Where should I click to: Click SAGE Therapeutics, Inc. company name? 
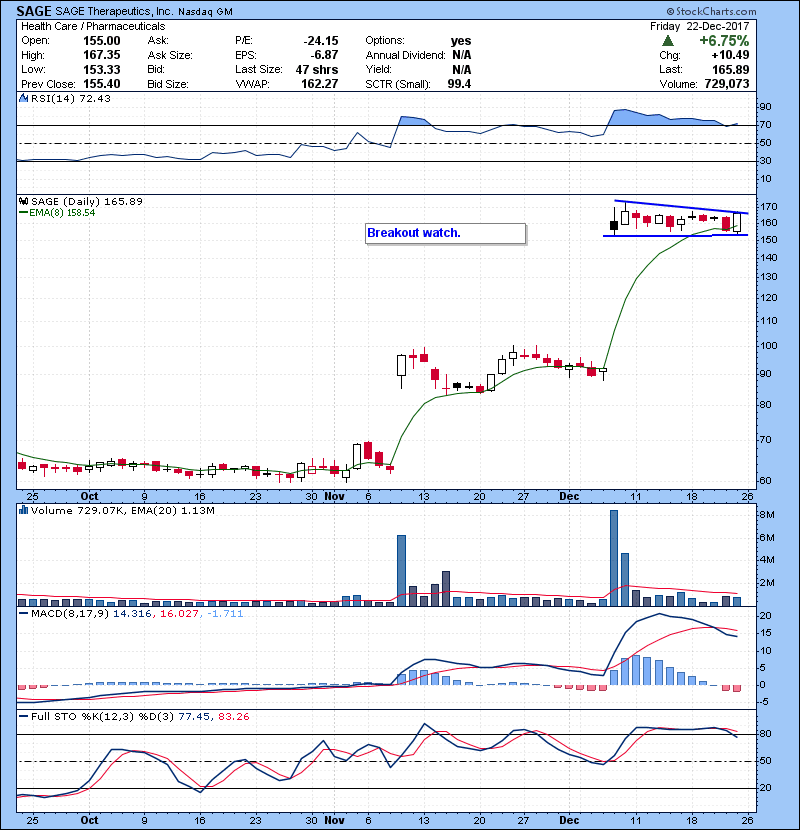point(114,11)
